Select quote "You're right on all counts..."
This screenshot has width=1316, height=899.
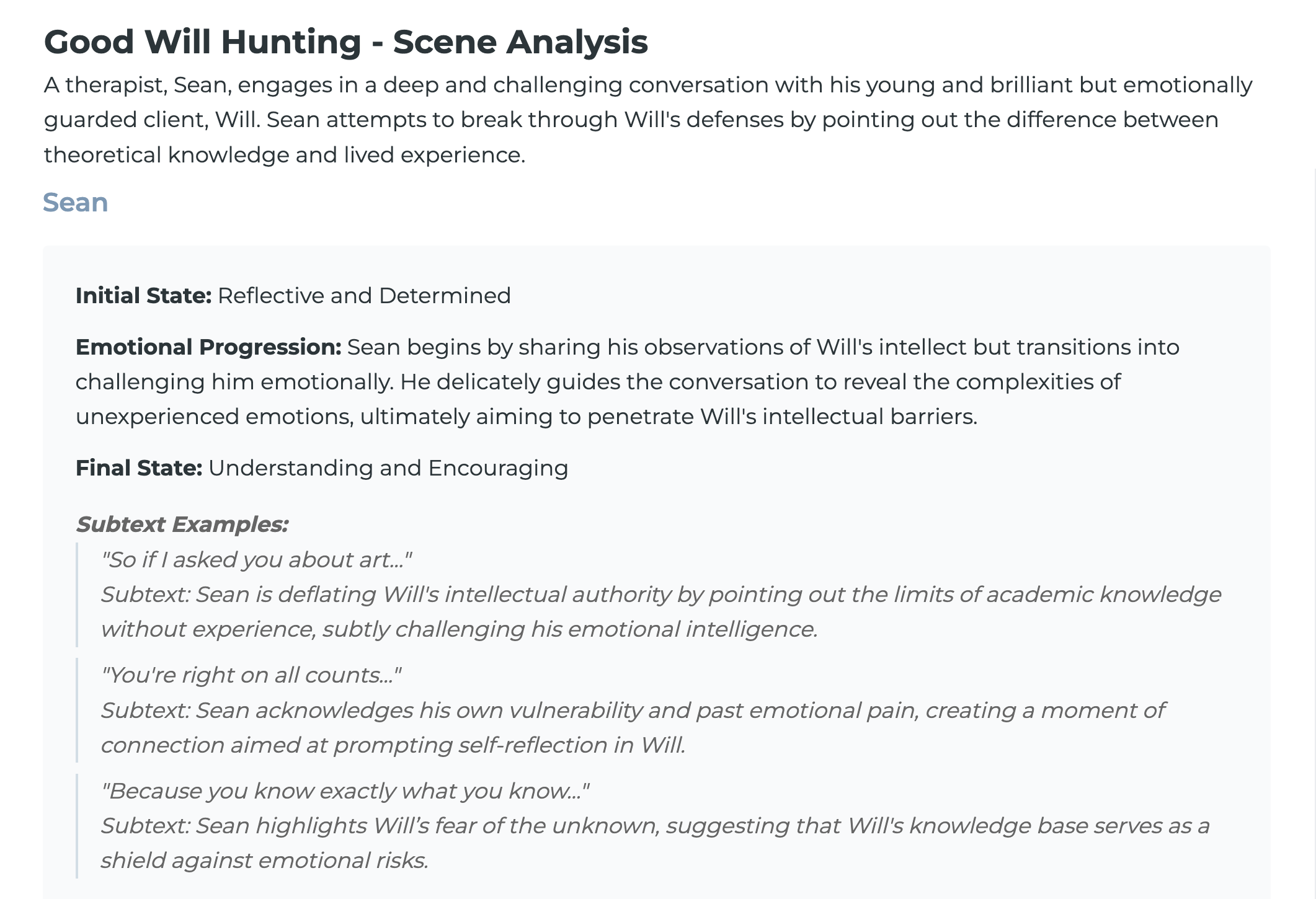click(251, 675)
